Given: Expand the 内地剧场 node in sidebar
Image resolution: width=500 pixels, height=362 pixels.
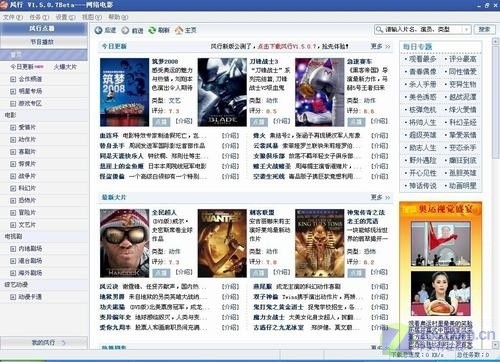Looking at the screenshot, I should click(x=13, y=249).
